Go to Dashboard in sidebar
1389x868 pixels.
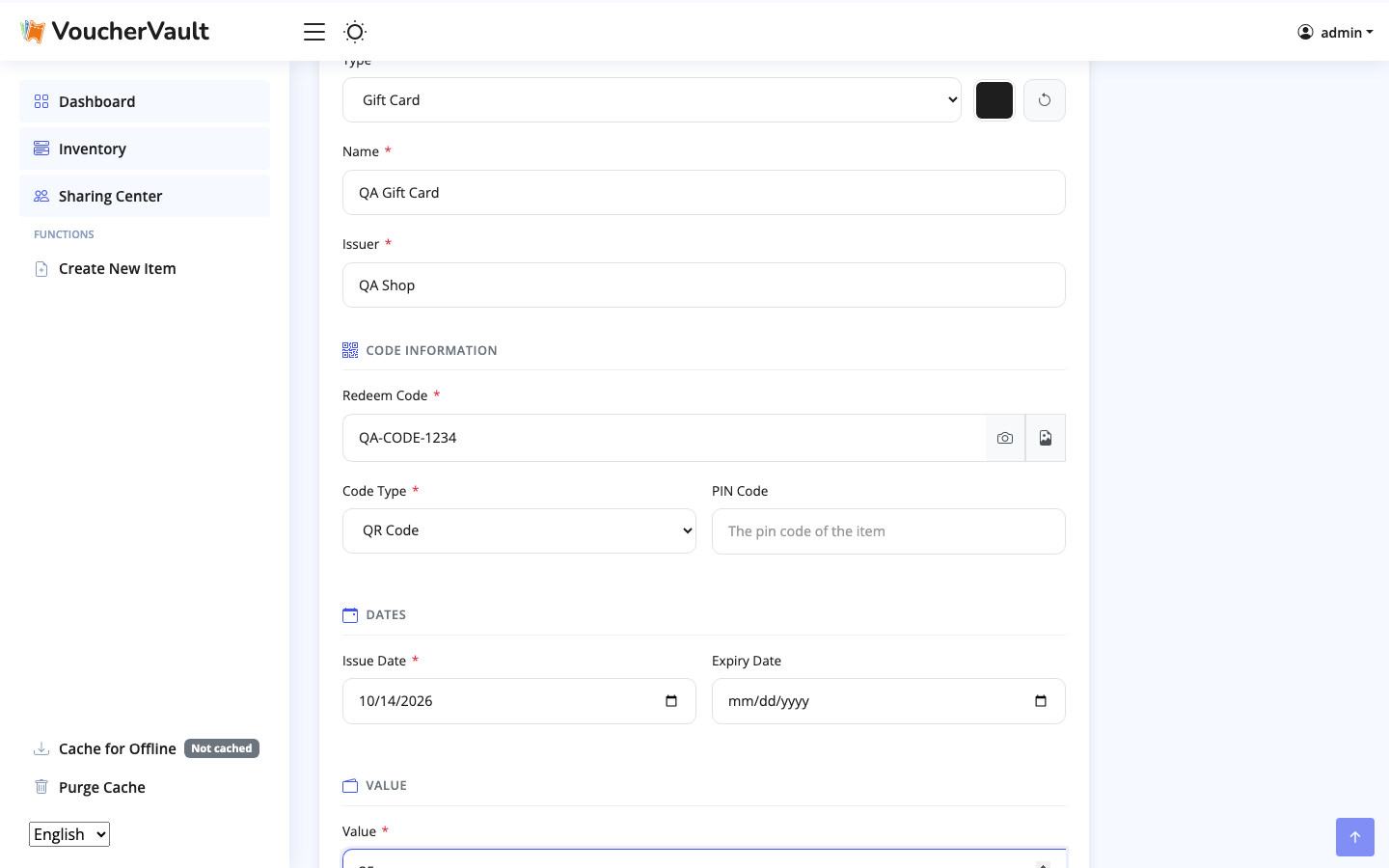click(145, 101)
